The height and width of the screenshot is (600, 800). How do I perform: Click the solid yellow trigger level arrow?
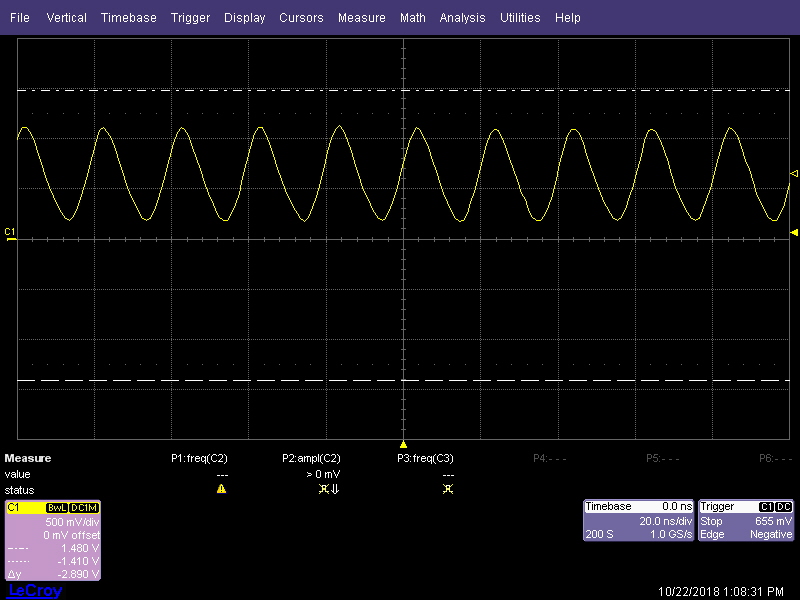(x=794, y=233)
